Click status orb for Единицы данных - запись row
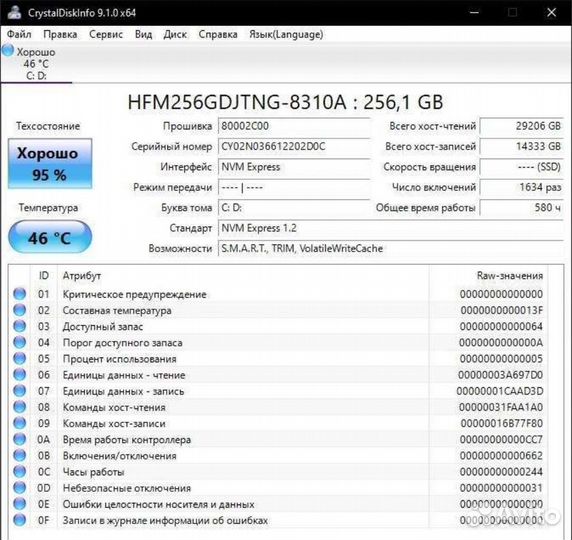Screen dimensions: 572x540 20,391
